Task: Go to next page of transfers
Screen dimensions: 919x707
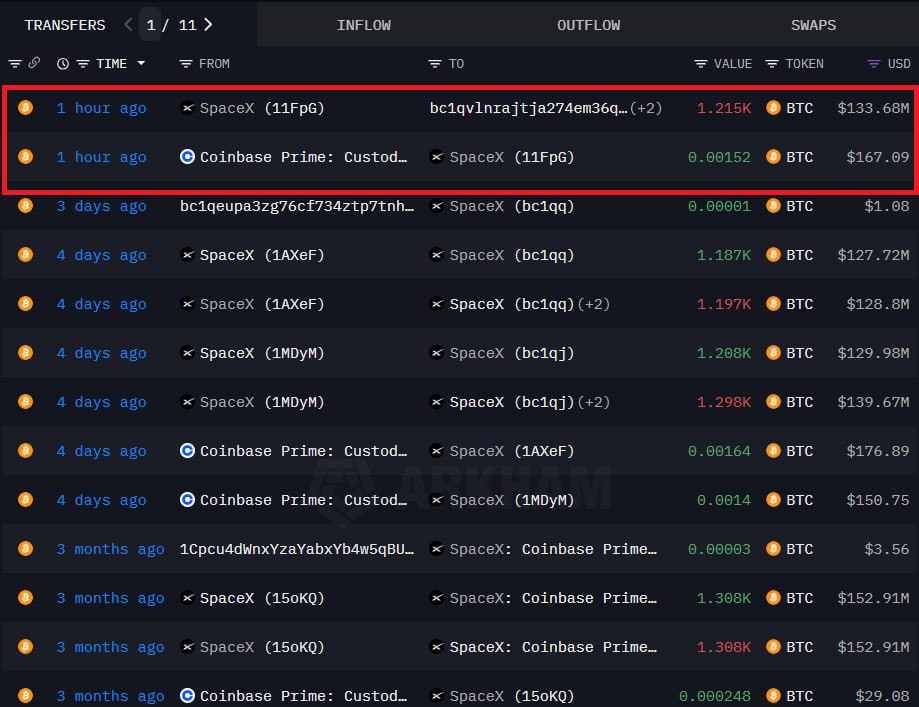Action: 208,25
